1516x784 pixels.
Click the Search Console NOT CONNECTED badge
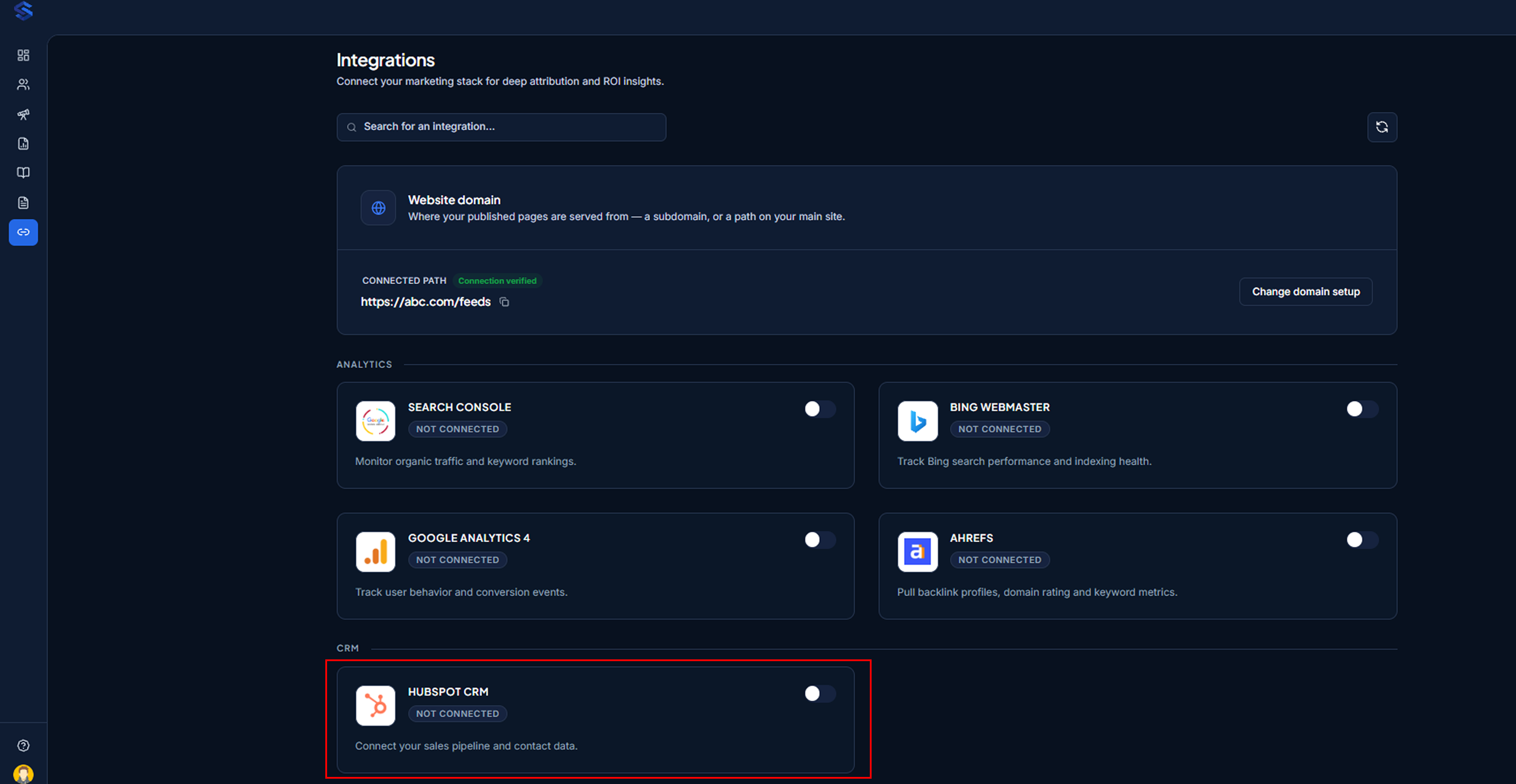pos(457,429)
